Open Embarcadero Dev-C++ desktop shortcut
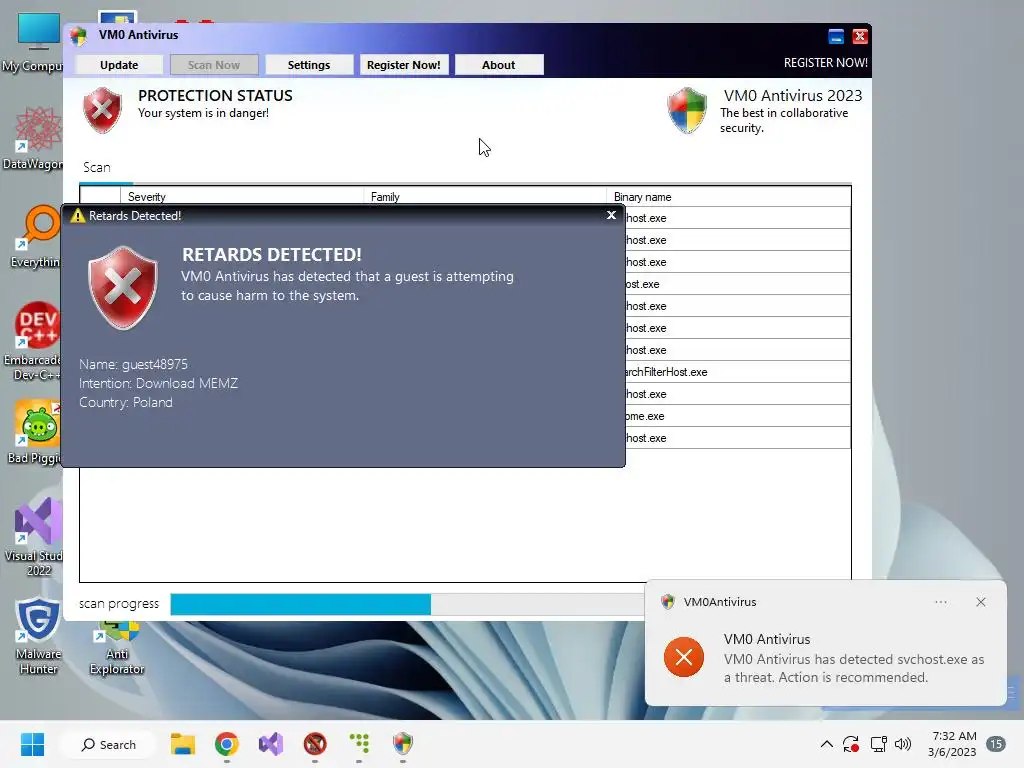 tap(37, 341)
